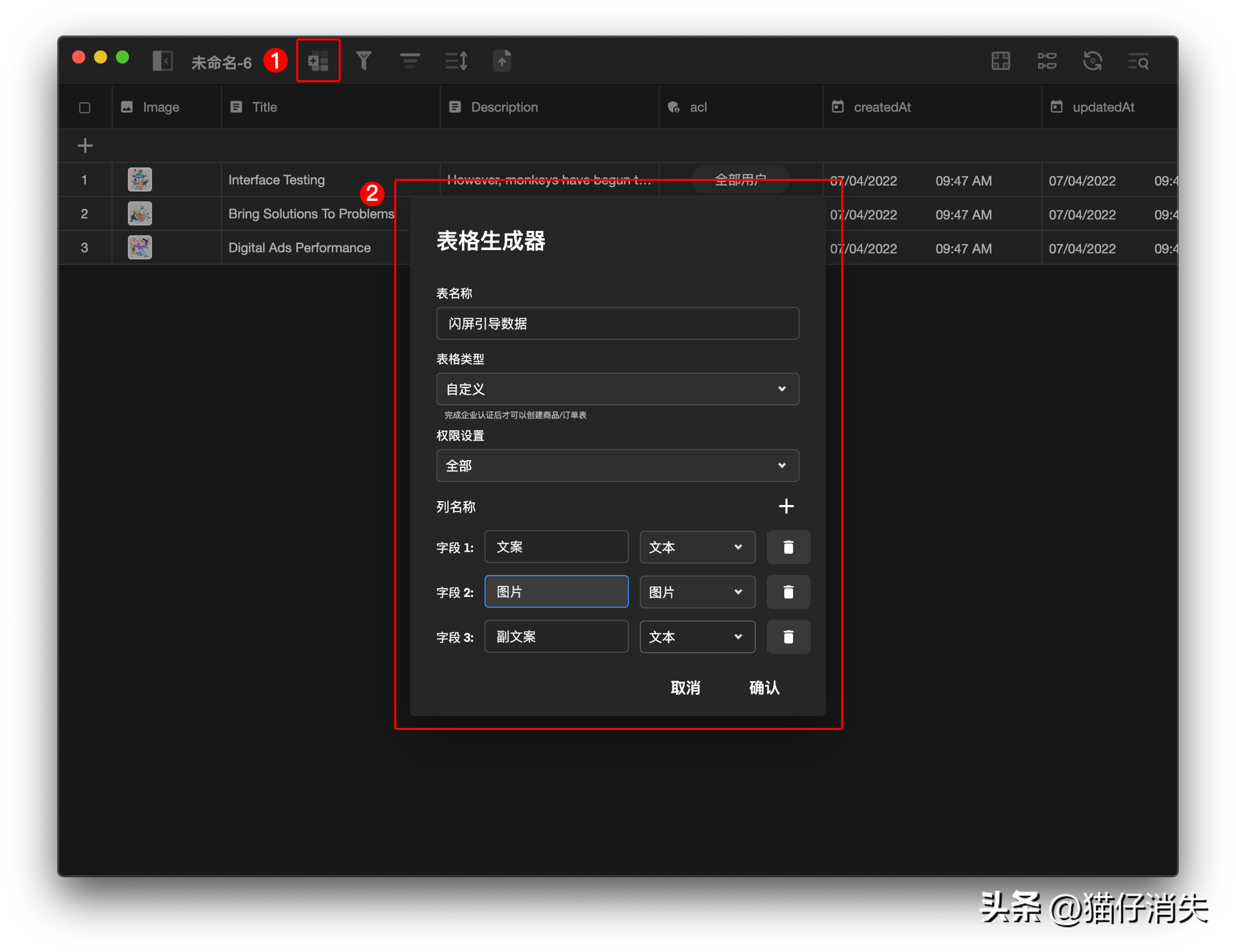This screenshot has width=1236, height=952.
Task: Open the group-by lines icon
Action: click(410, 61)
